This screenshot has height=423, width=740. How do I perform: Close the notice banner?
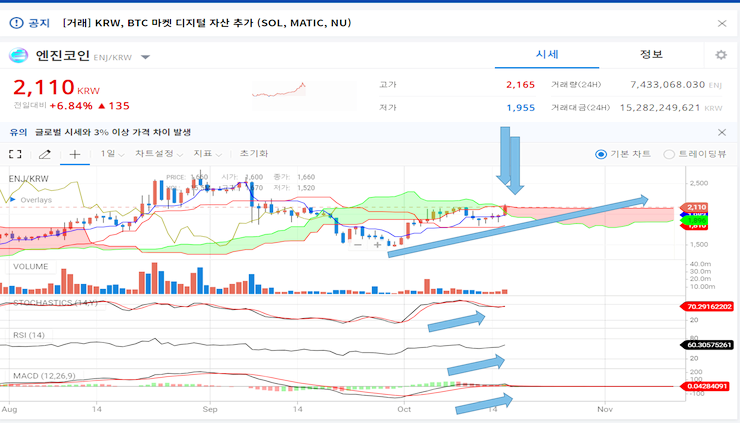tap(722, 23)
